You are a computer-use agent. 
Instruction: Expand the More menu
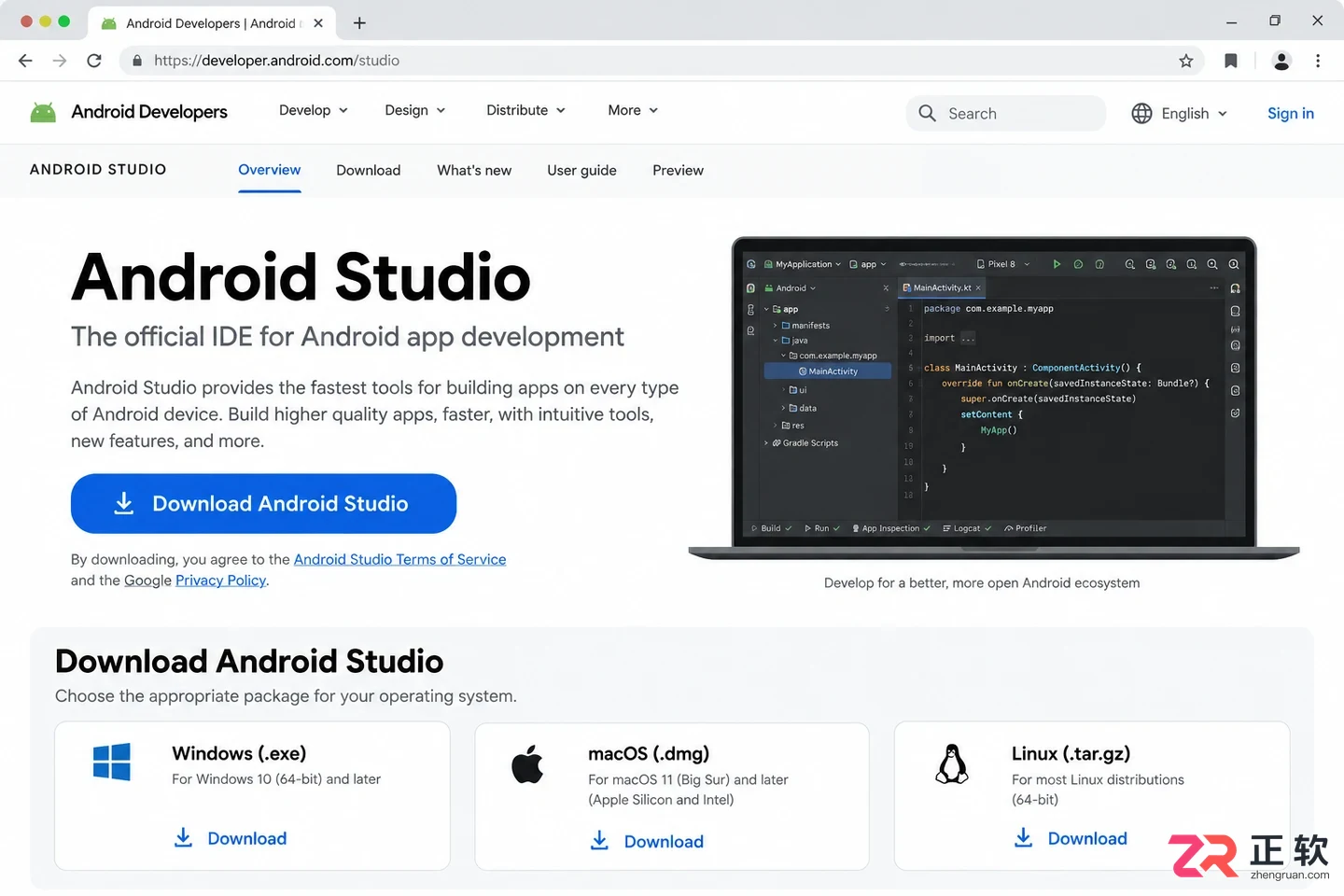pos(633,110)
